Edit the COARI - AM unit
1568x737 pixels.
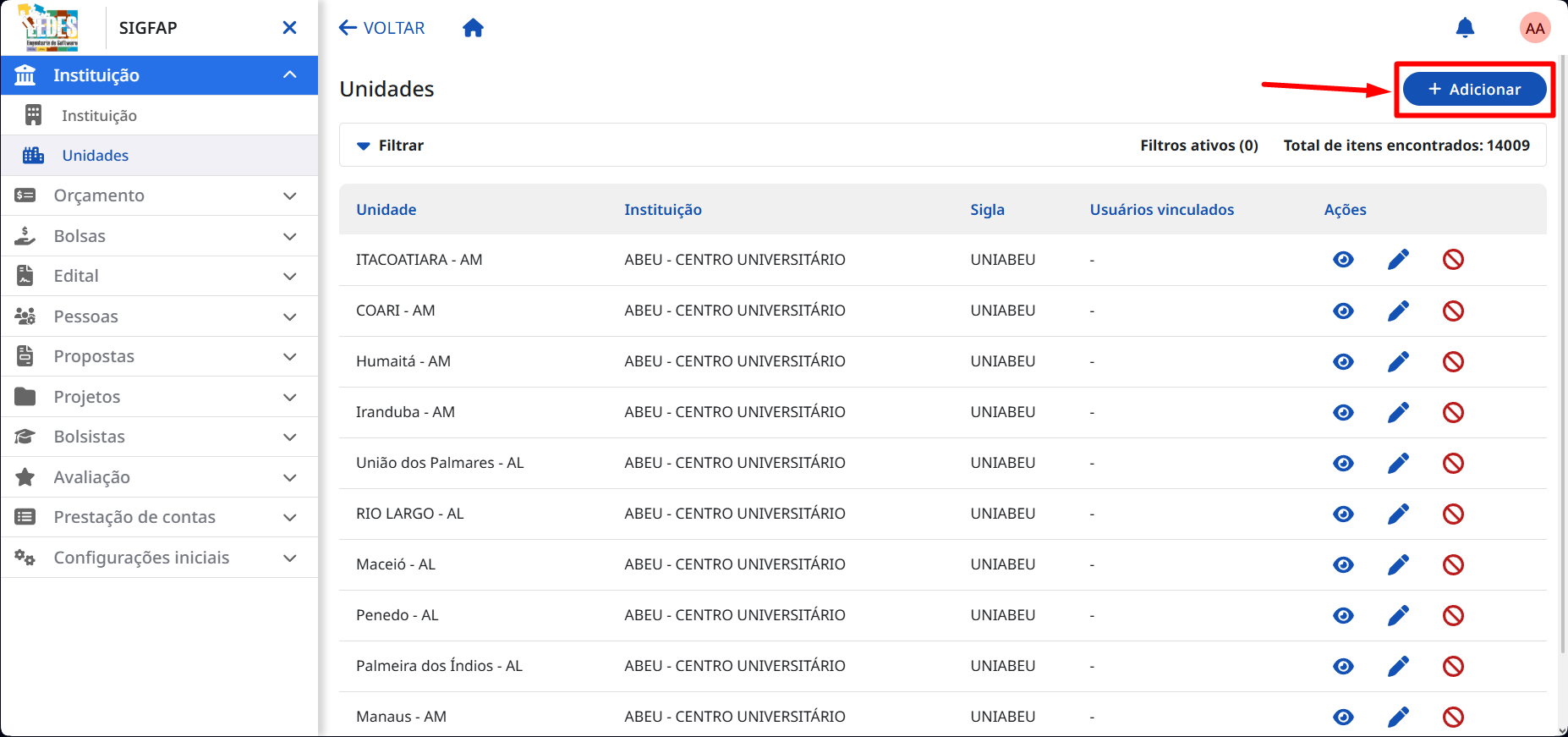(x=1398, y=311)
